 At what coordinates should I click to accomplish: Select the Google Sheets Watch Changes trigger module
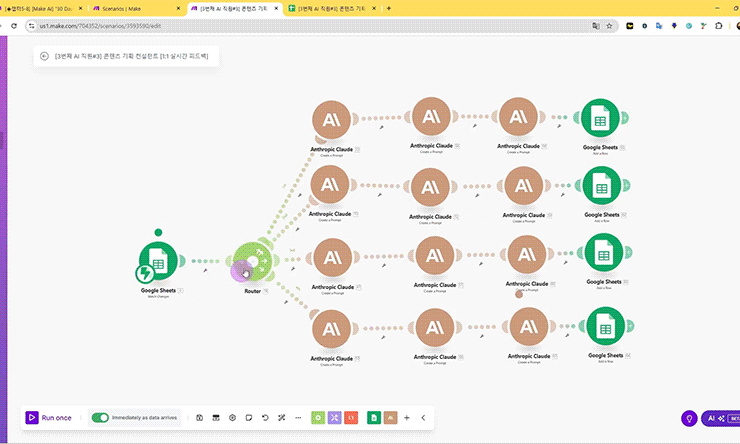[x=158, y=261]
